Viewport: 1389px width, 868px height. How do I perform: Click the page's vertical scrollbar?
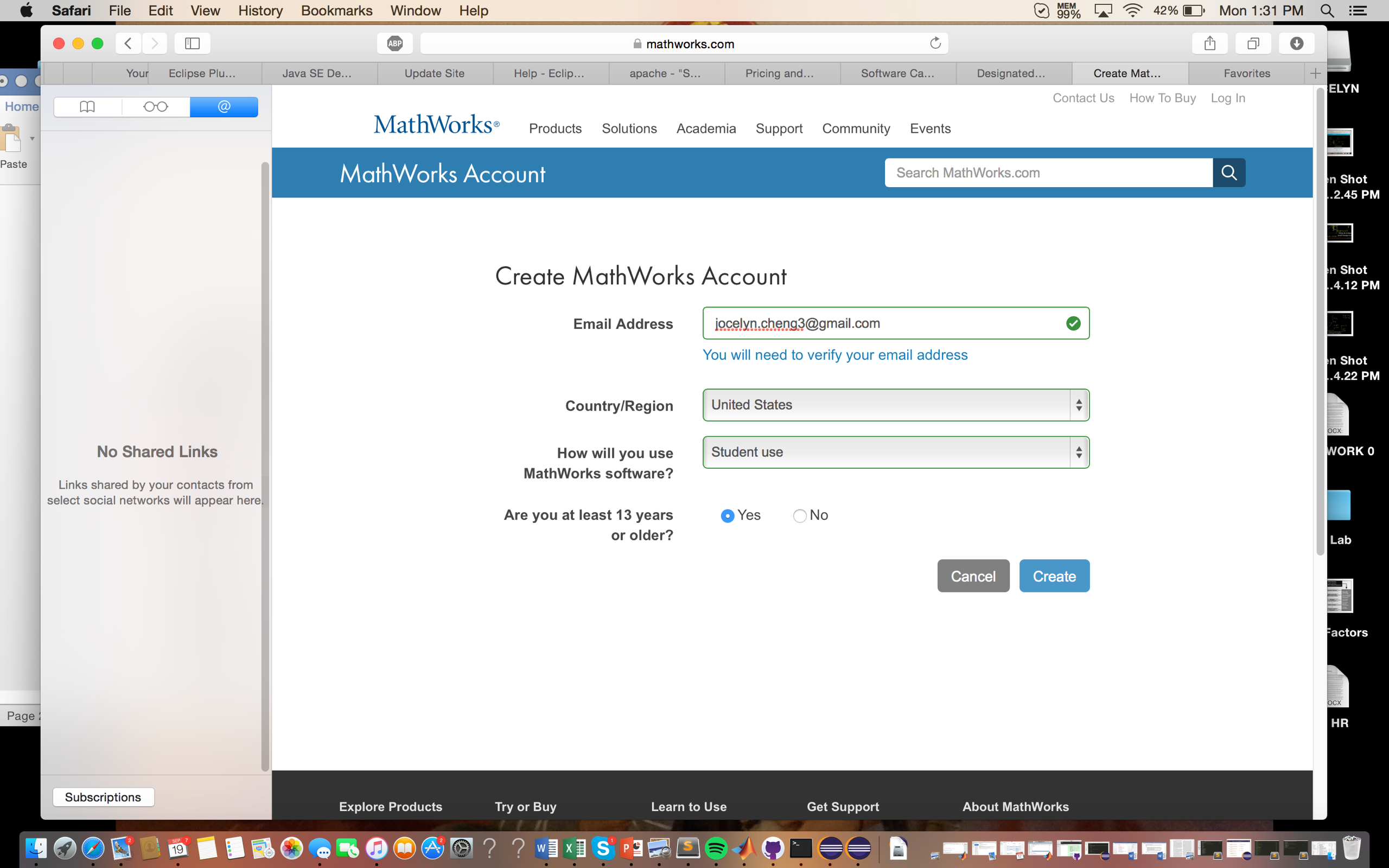1320,322
